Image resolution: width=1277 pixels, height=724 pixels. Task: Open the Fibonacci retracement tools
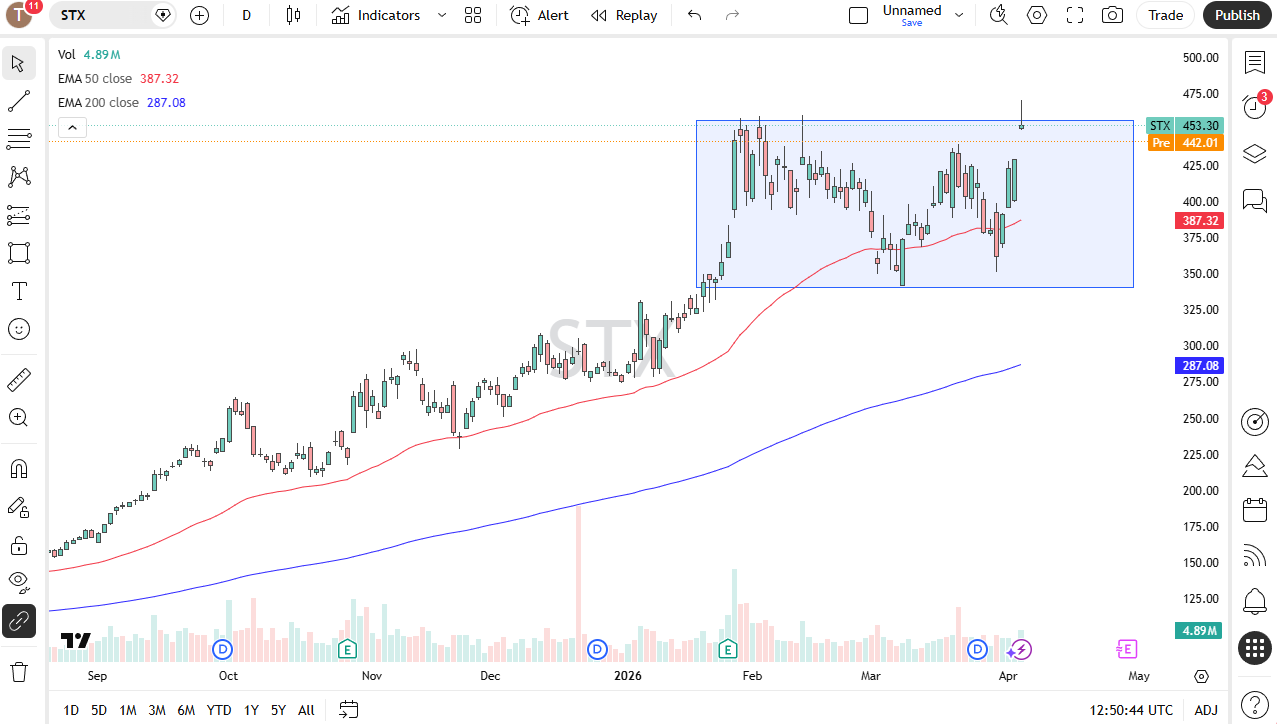click(x=18, y=139)
